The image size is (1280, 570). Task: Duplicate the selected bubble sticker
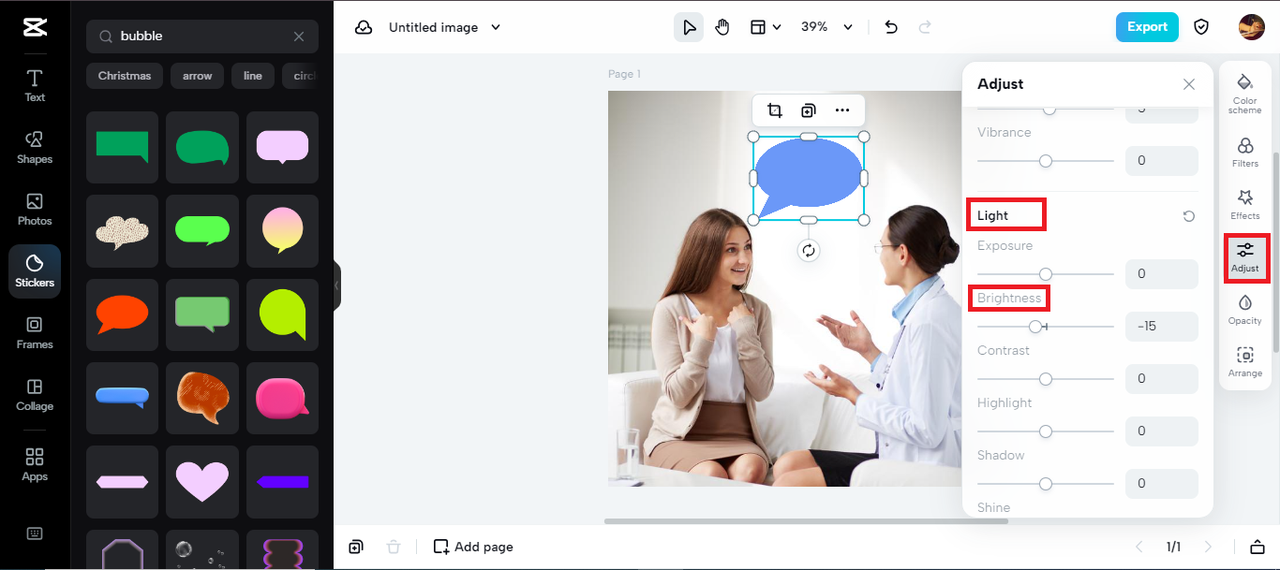pyautogui.click(x=808, y=110)
